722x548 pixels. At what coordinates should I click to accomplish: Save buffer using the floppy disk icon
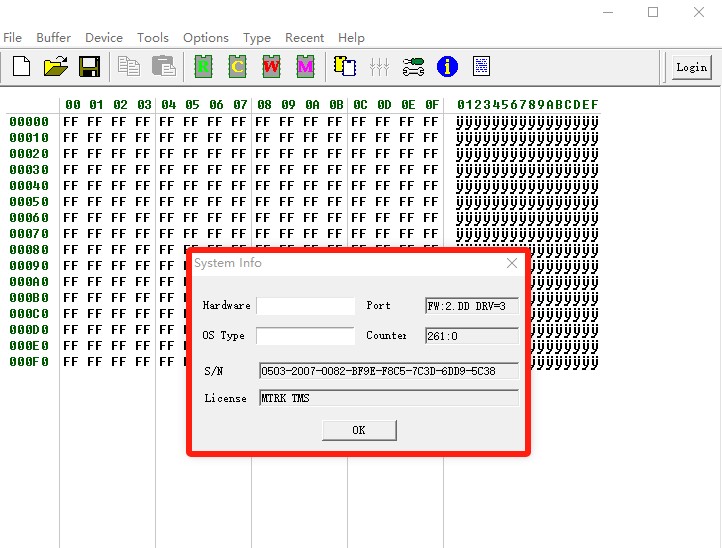click(89, 67)
